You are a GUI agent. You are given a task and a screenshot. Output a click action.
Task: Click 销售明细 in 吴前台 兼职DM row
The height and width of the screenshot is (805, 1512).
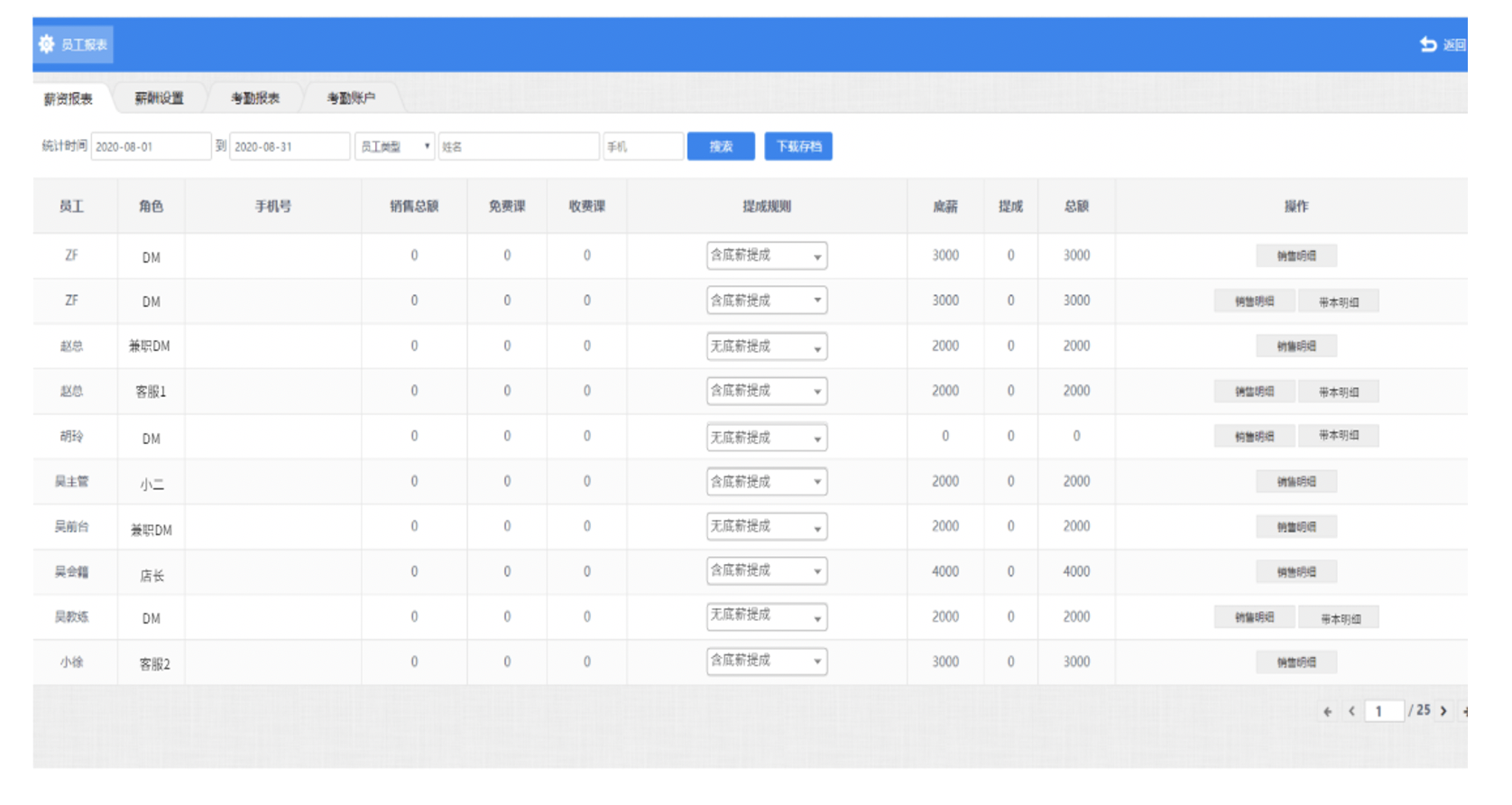pyautogui.click(x=1296, y=527)
